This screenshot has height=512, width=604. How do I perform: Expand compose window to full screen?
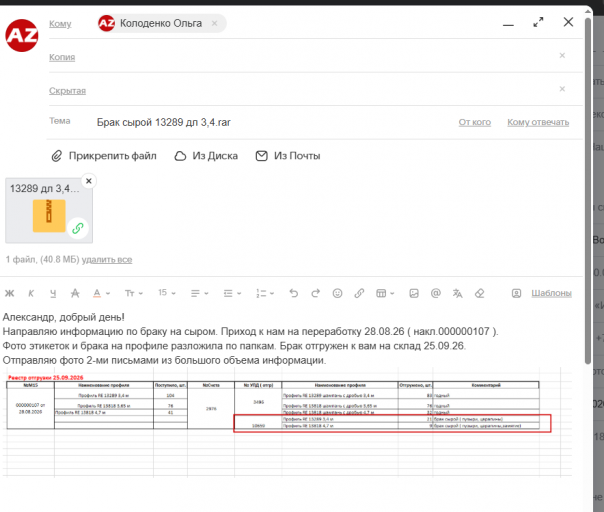coord(538,22)
